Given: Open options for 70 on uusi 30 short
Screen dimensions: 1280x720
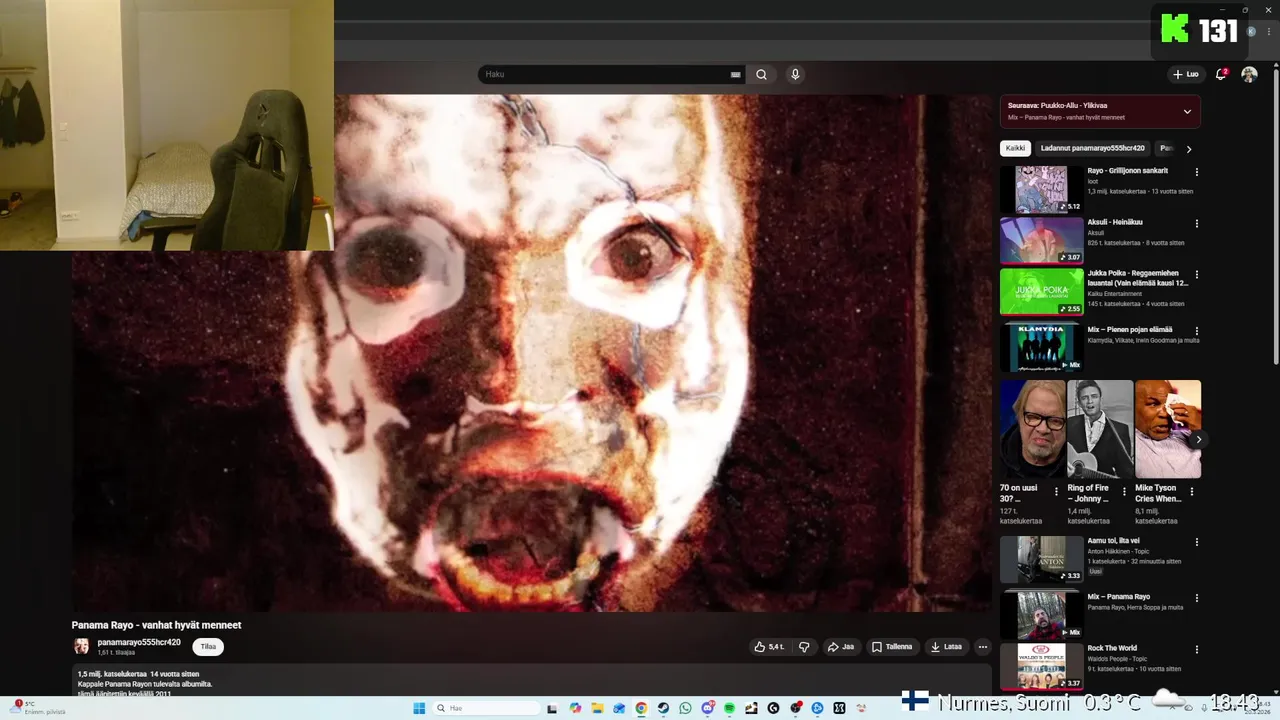Looking at the screenshot, I should (x=1056, y=492).
